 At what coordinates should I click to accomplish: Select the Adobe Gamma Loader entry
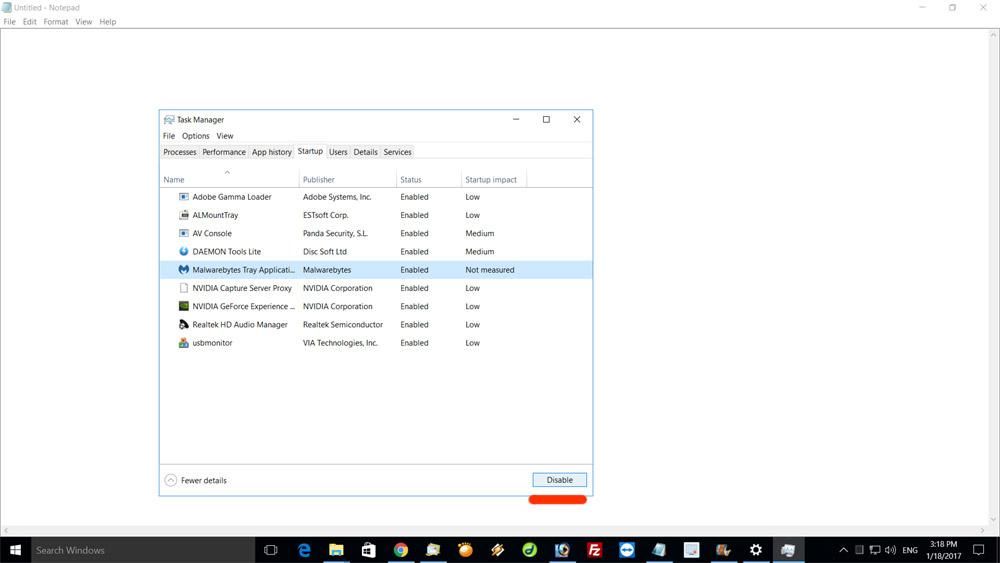(x=376, y=197)
